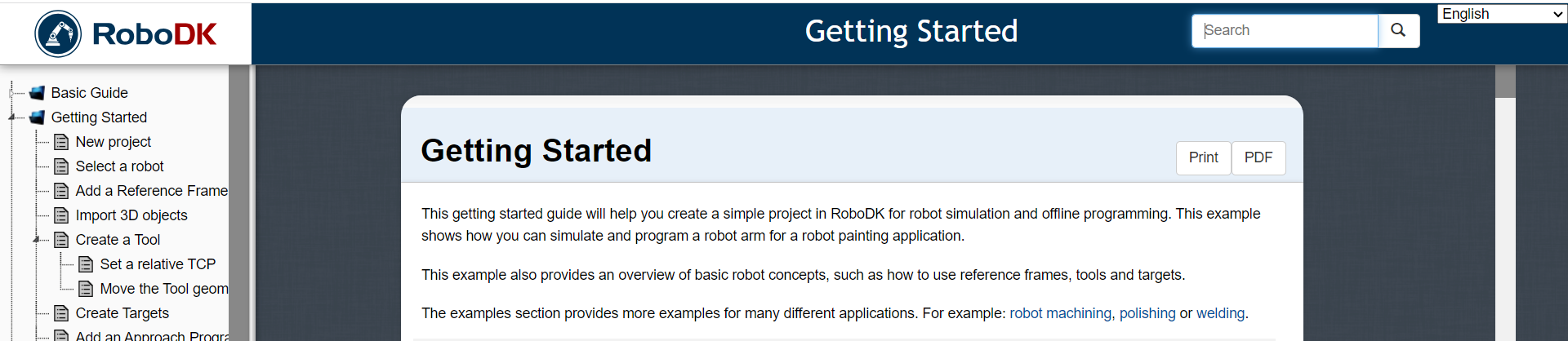
Task: Open Set a relative TCP topic
Action: pyautogui.click(x=158, y=264)
